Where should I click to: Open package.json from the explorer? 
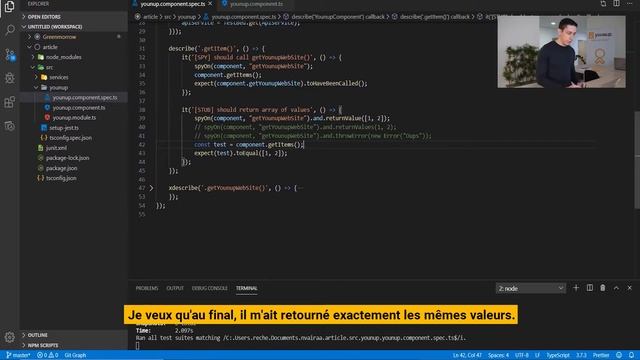61,168
